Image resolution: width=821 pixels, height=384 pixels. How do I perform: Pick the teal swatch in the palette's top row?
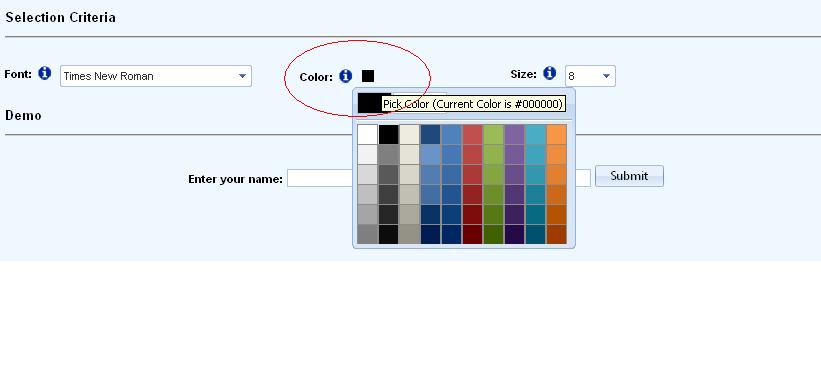[535, 134]
